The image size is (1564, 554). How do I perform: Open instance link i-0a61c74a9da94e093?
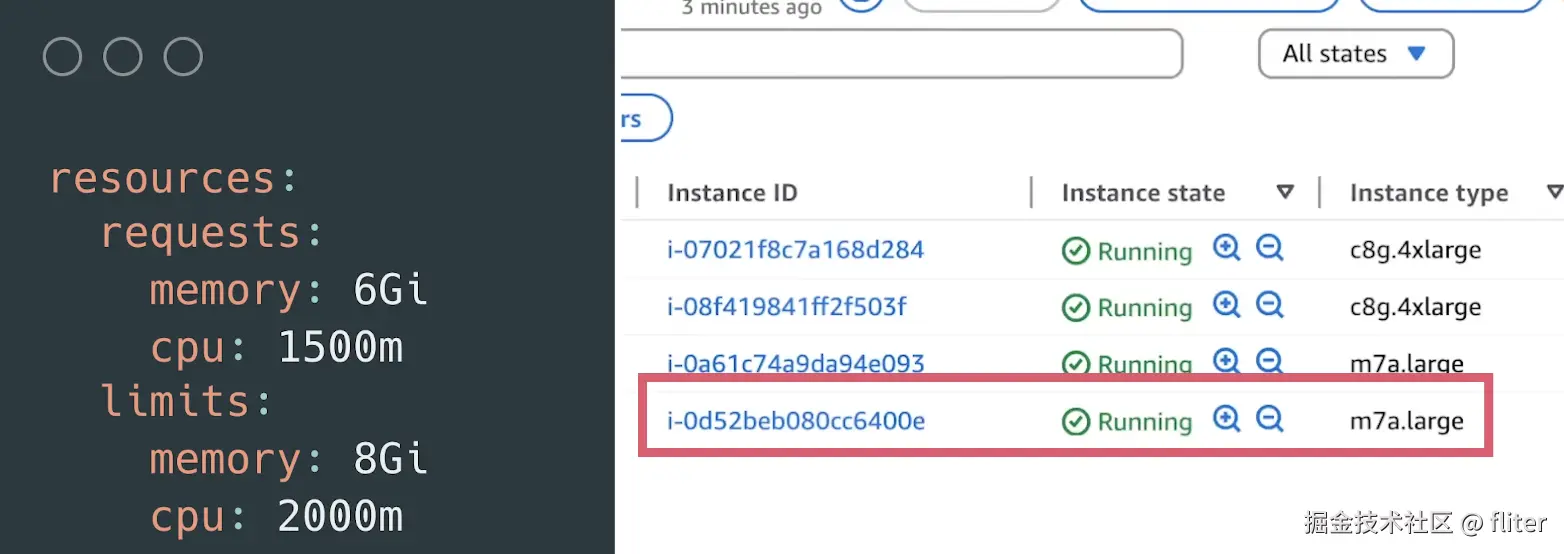pos(795,363)
